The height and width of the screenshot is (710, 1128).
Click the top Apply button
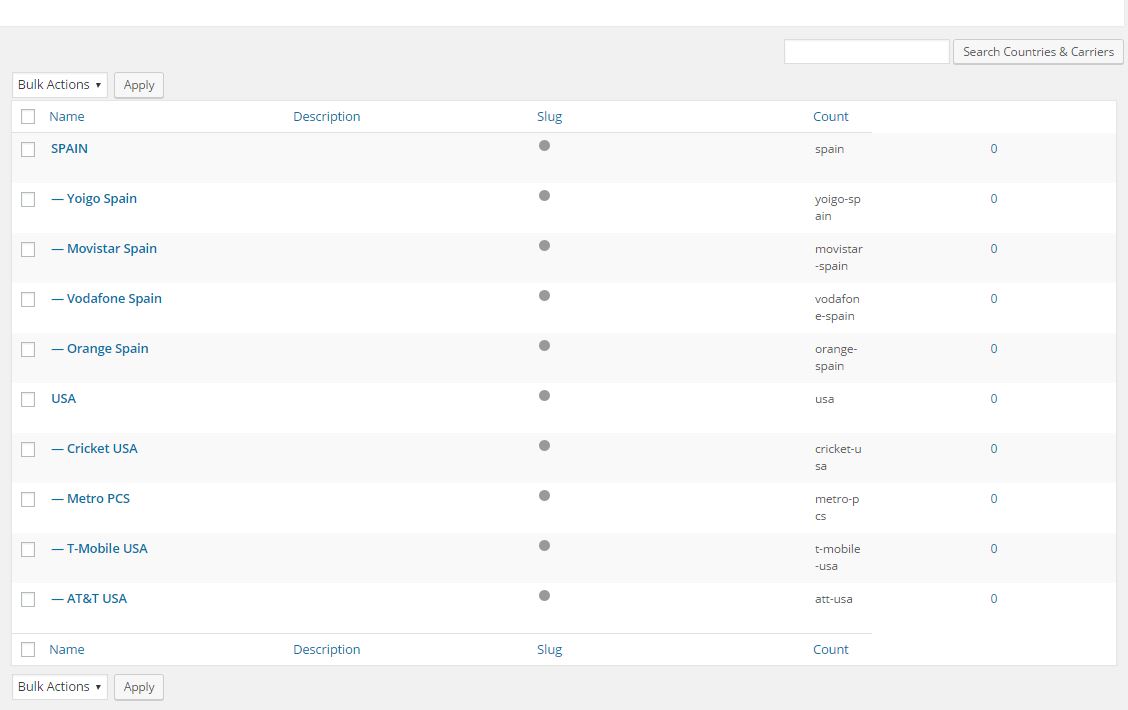(x=139, y=85)
